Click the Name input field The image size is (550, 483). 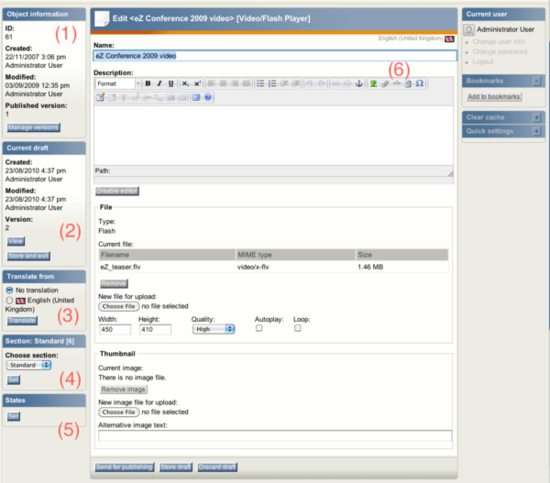pos(275,56)
